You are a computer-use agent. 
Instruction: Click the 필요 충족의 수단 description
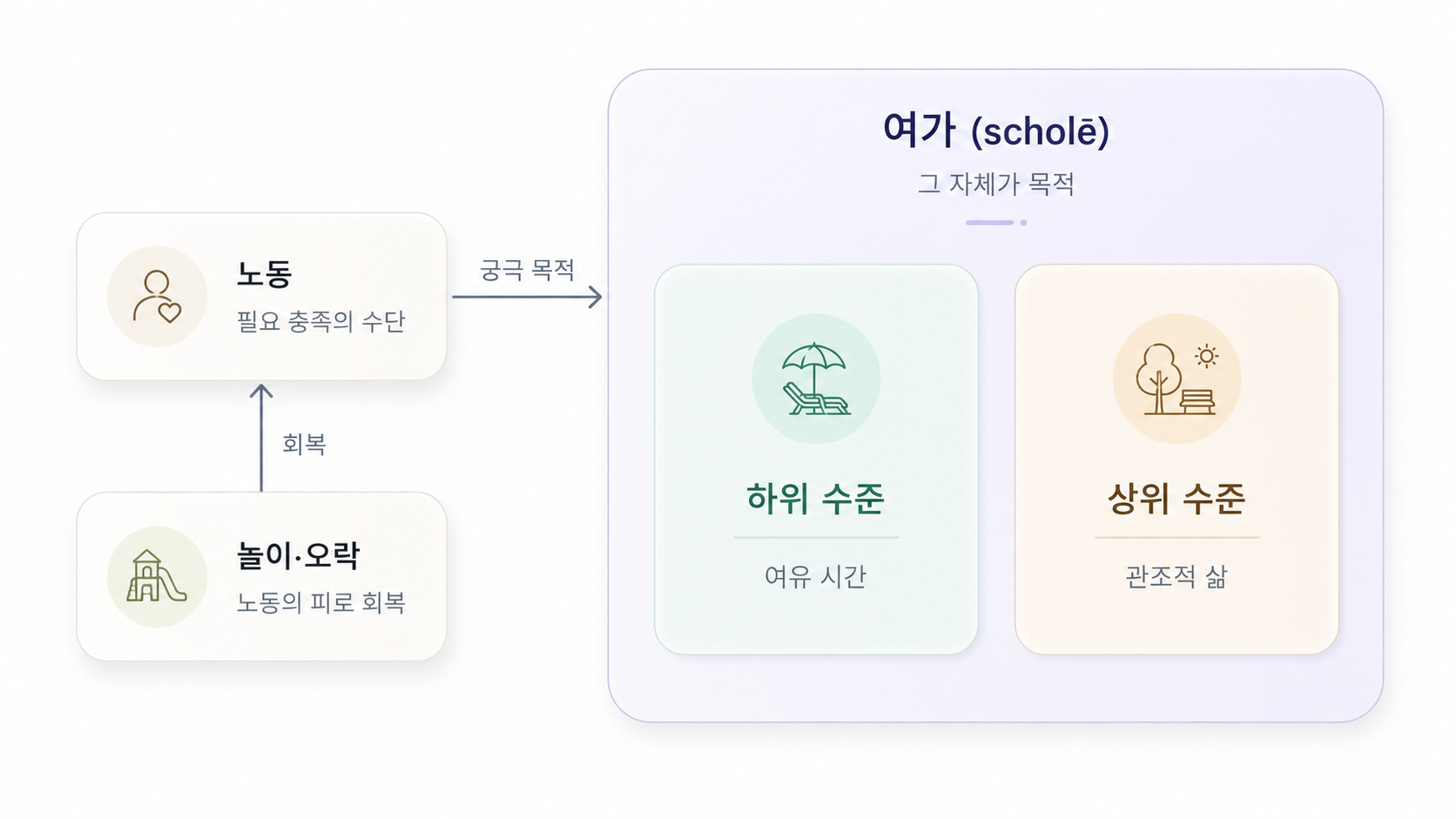point(321,321)
